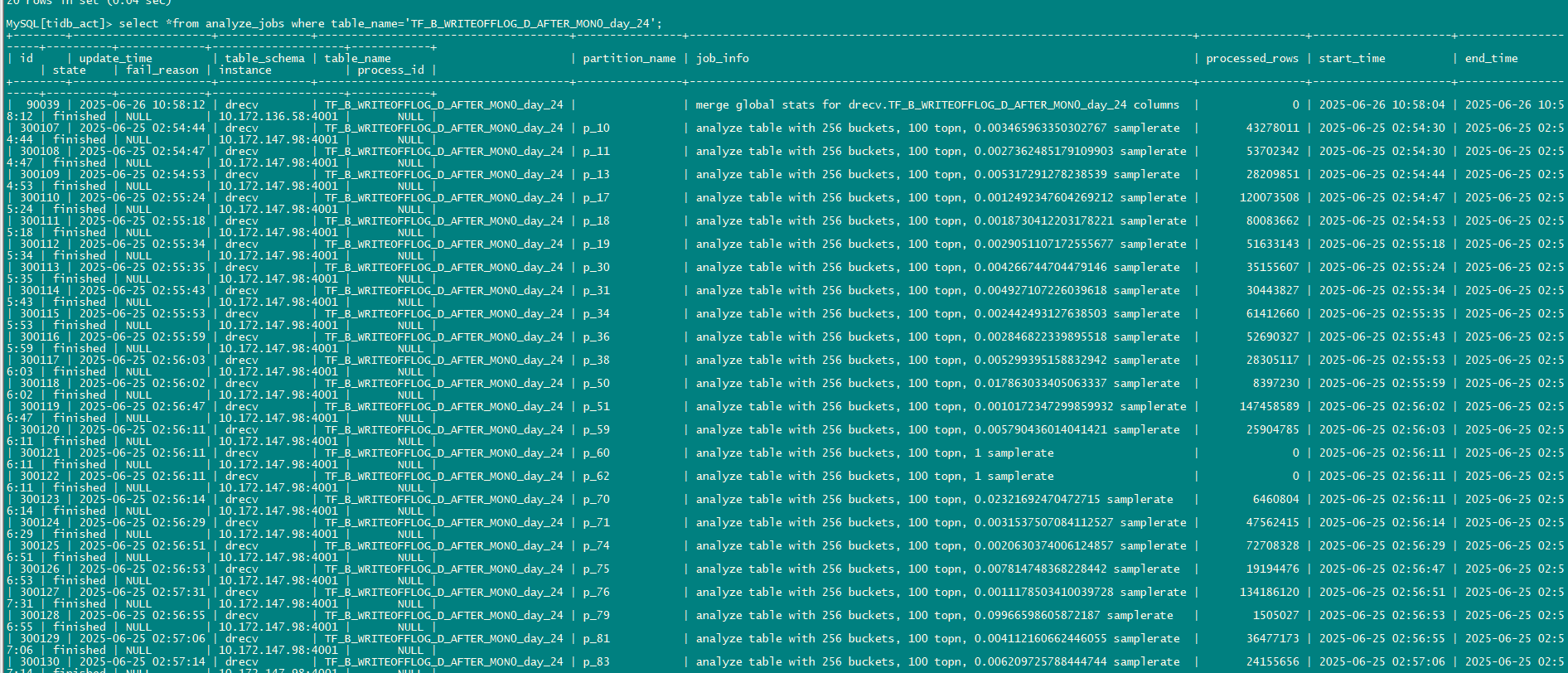Select job id 300107
Viewport: 1568px width, 673px height.
tap(40, 128)
